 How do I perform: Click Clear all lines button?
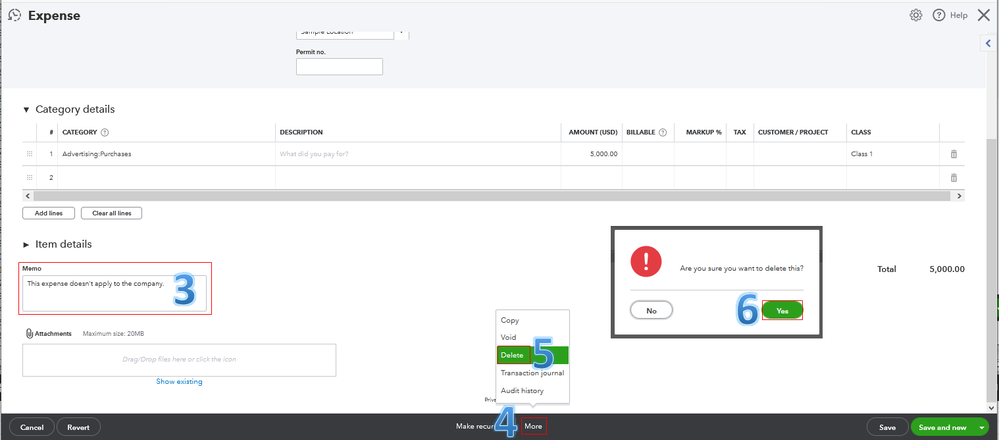coord(111,213)
